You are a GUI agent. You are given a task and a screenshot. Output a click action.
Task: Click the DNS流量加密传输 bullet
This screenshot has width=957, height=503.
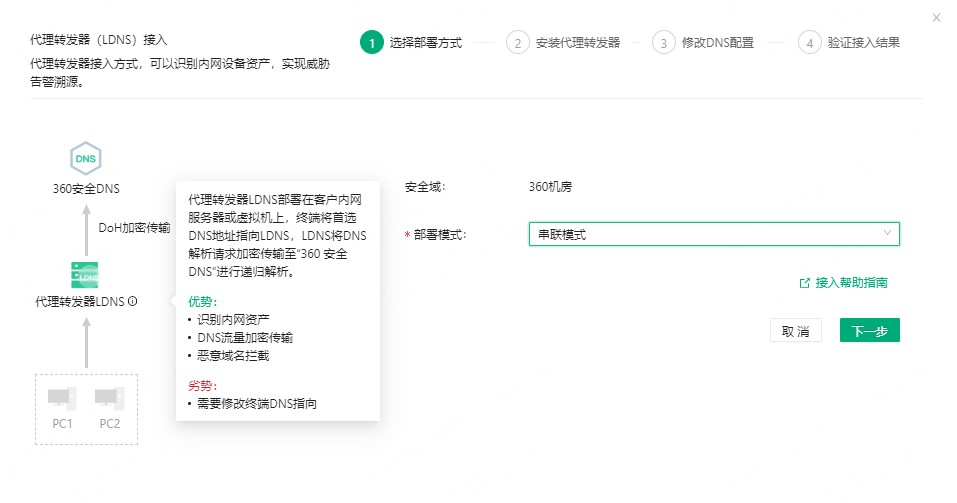coord(245,338)
